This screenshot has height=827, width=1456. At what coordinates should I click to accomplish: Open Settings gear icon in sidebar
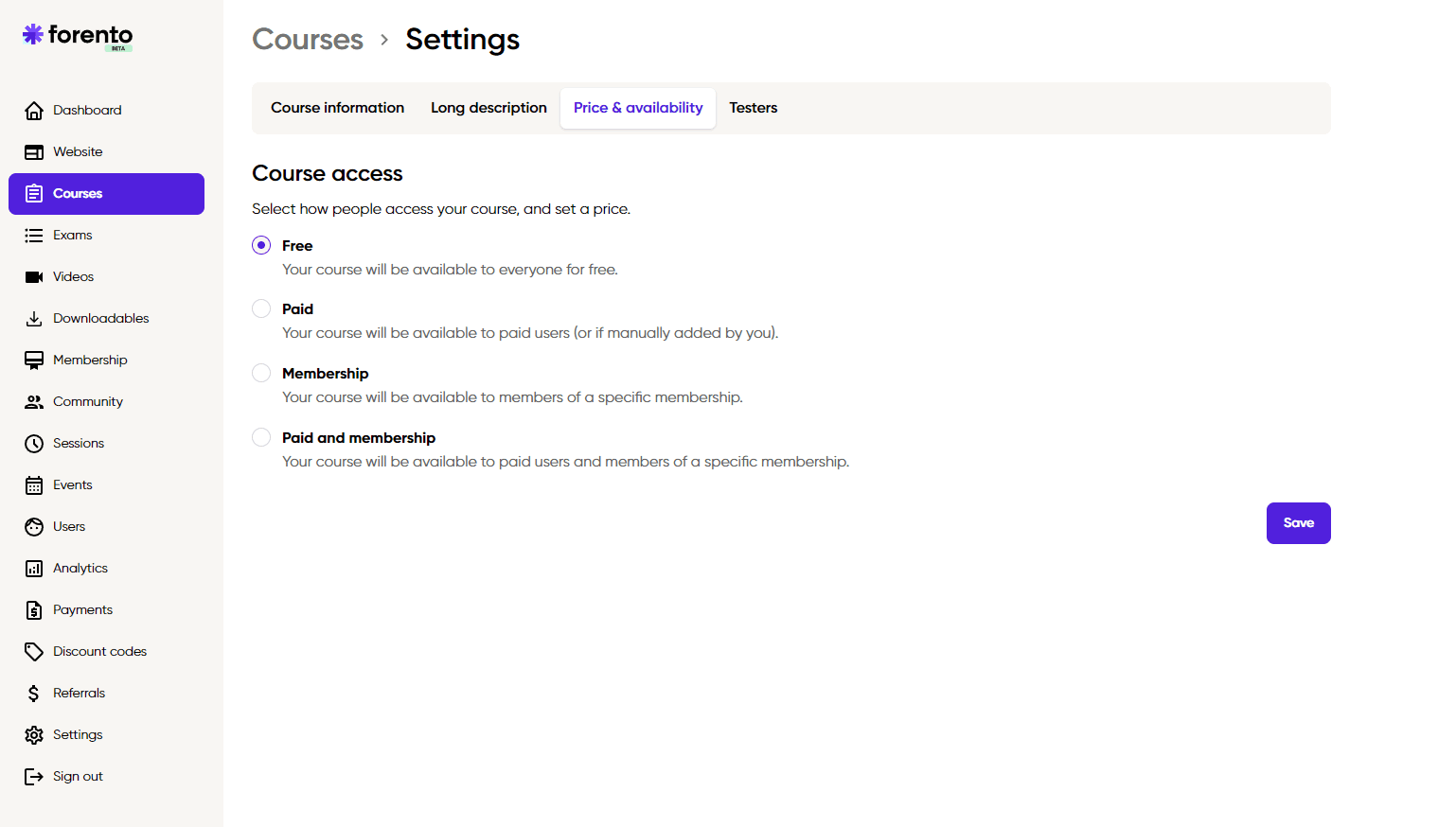coord(34,735)
